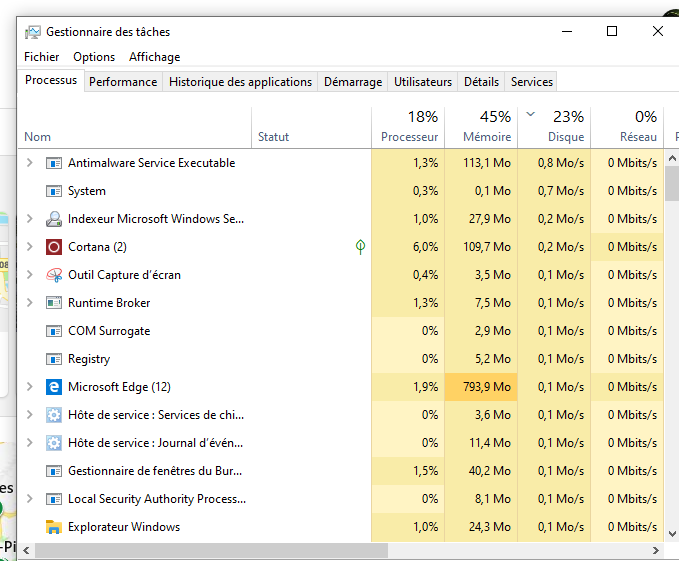Click the Task Manager title bar icon
This screenshot has width=679, height=561.
32,32
